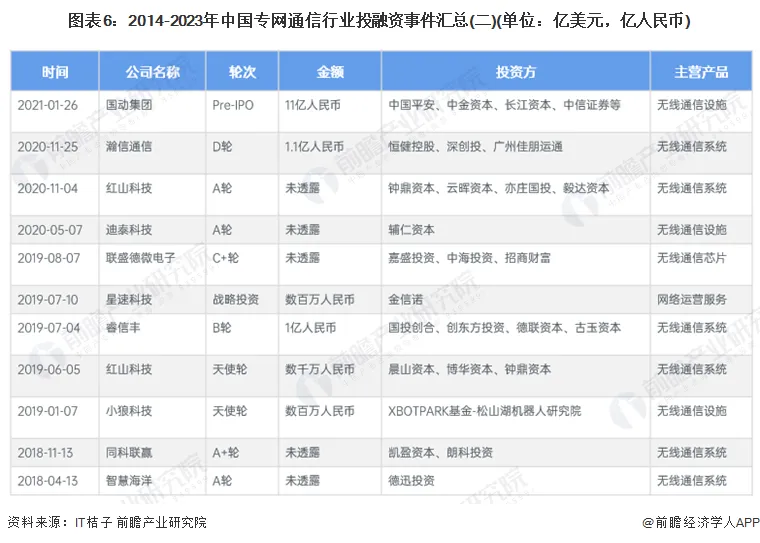The height and width of the screenshot is (543, 760).
Task: Click the chart title 图表6
Action: (x=380, y=21)
